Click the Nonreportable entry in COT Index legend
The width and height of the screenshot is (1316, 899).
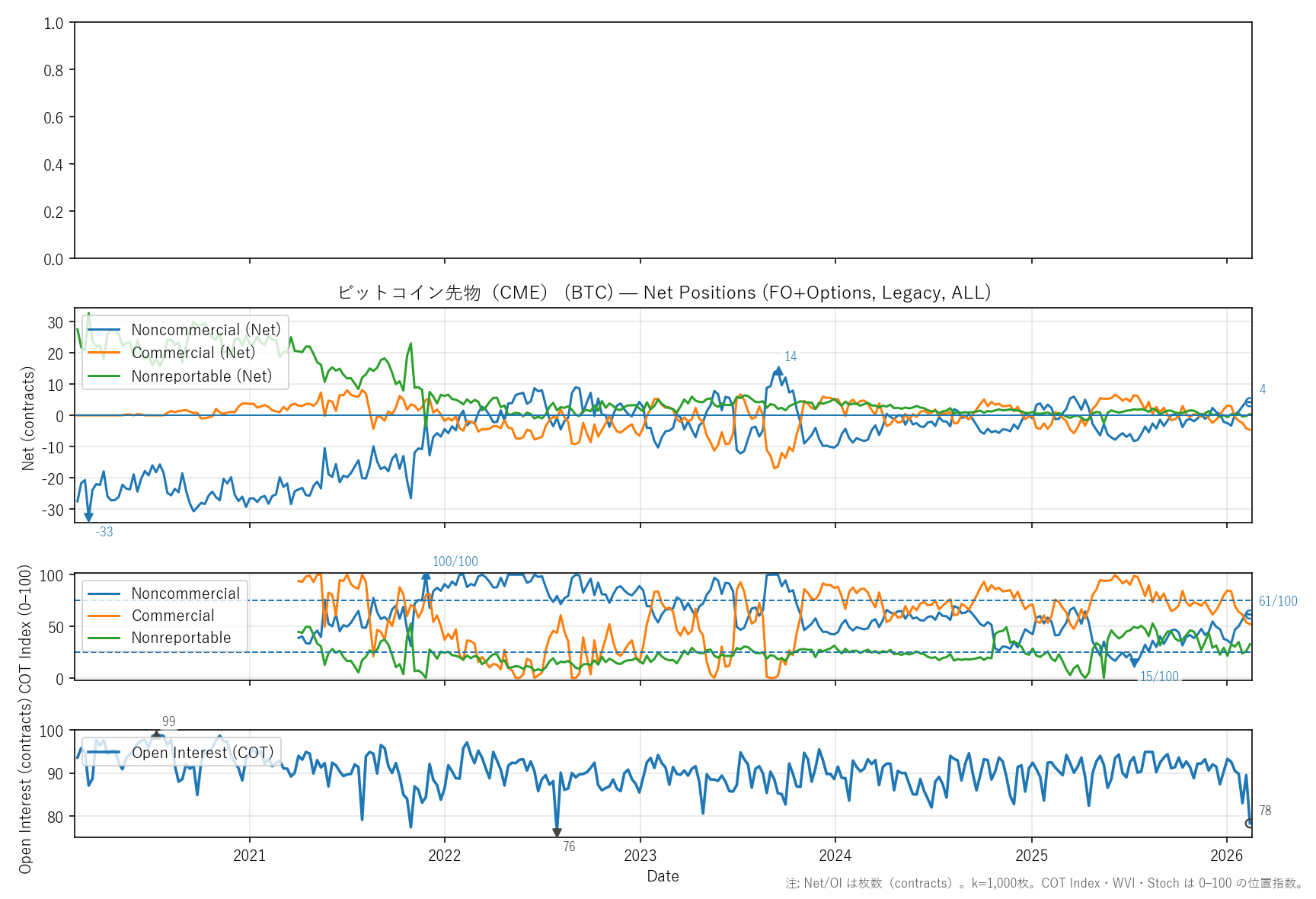point(180,638)
